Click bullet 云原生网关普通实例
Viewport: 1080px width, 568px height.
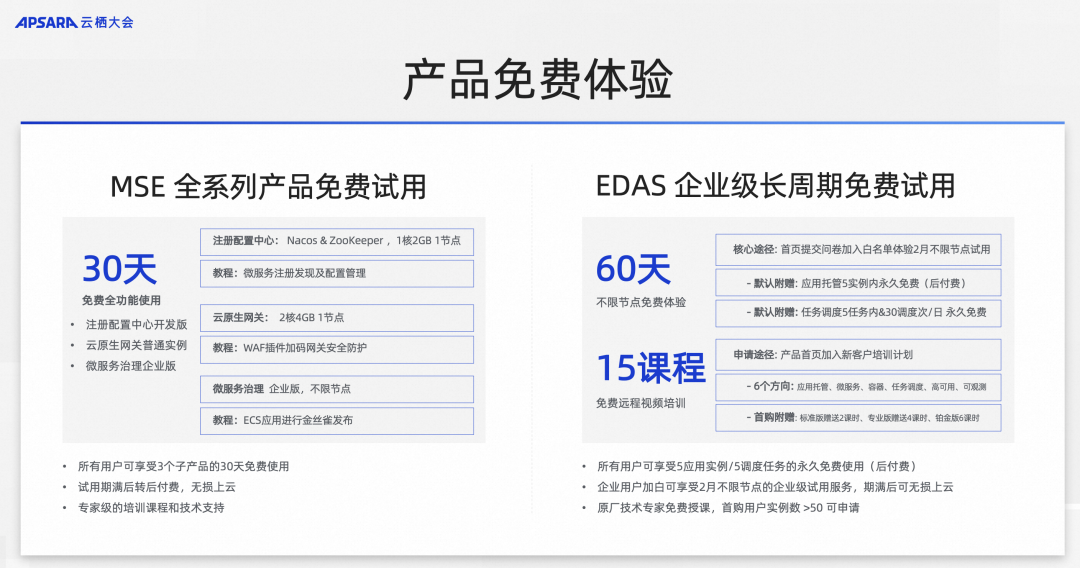pyautogui.click(x=136, y=345)
